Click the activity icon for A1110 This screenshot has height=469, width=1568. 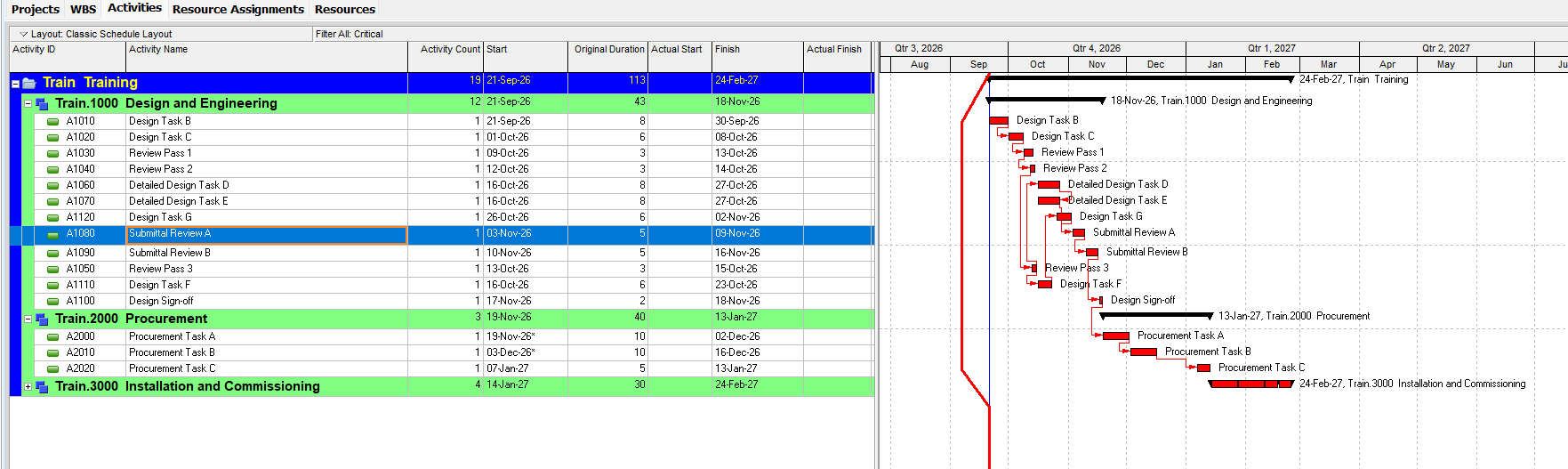(52, 286)
